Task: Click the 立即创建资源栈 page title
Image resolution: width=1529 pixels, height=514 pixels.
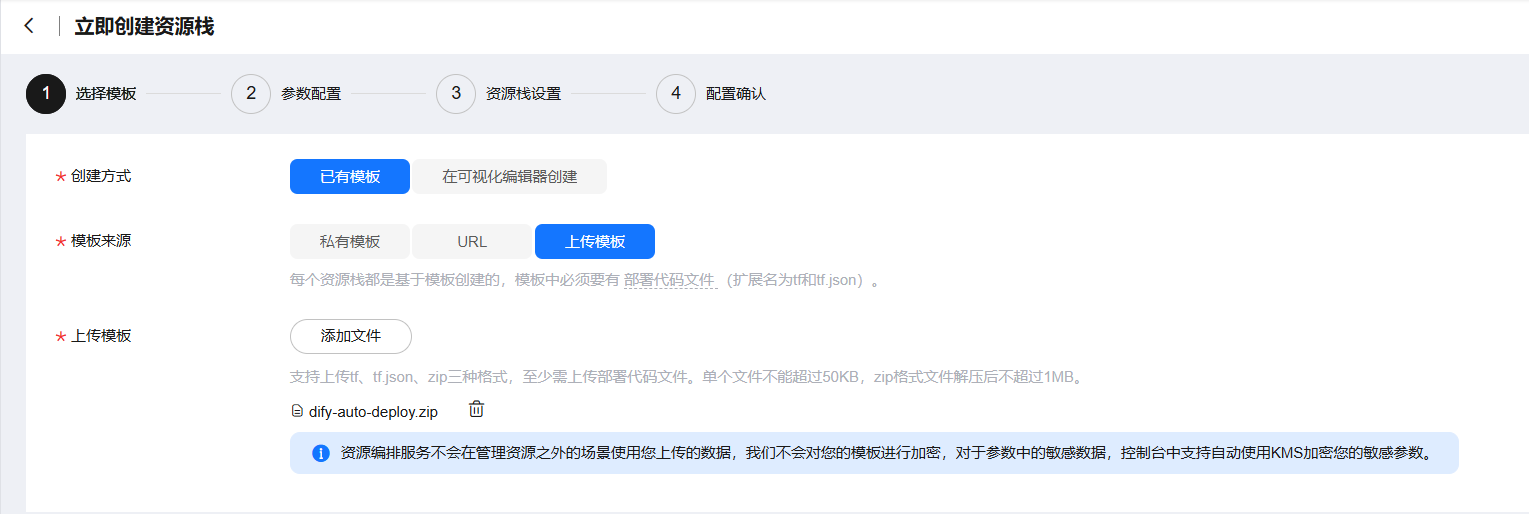Action: (x=144, y=27)
